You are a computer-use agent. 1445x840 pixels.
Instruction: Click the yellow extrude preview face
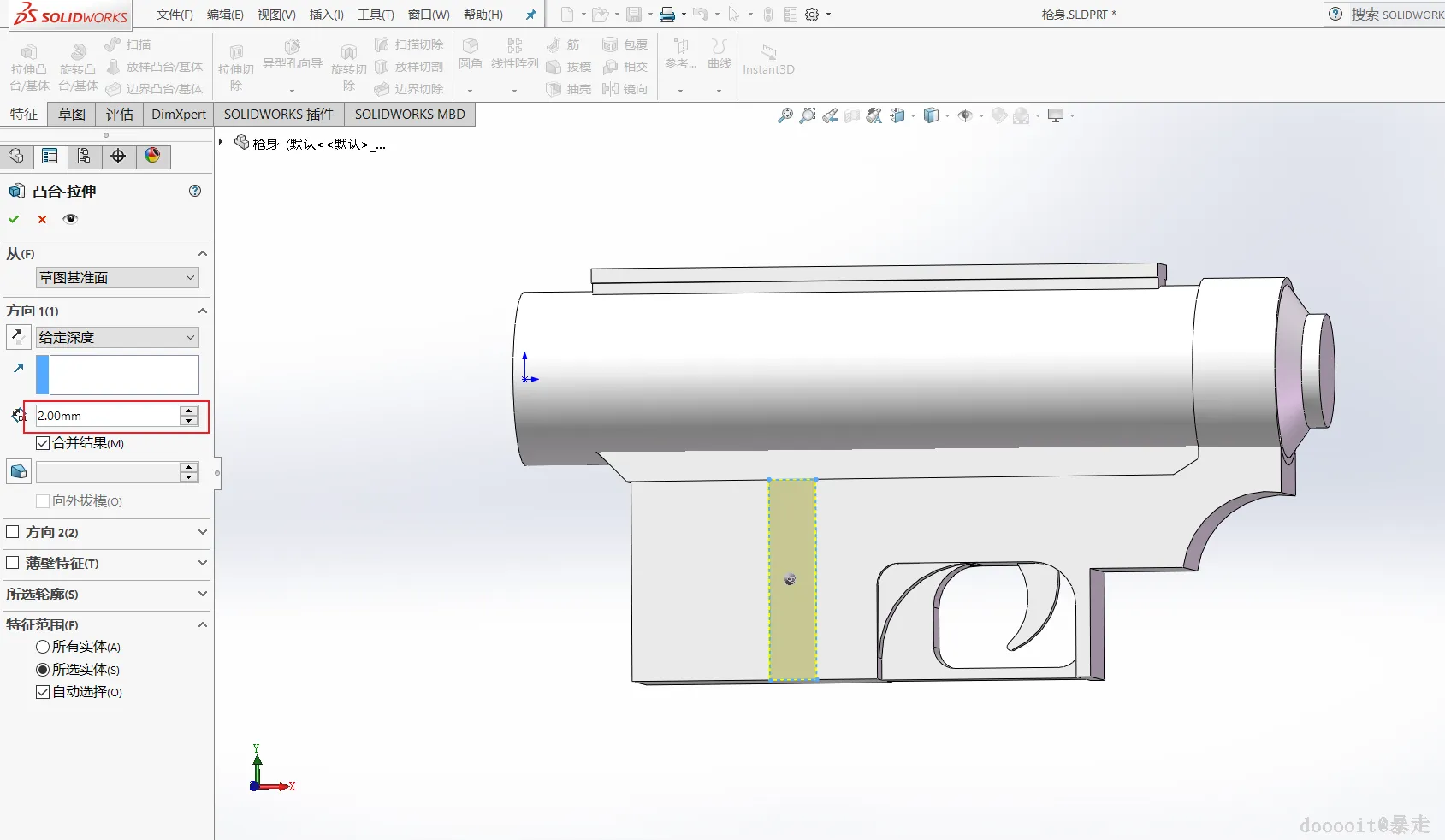[x=792, y=530]
